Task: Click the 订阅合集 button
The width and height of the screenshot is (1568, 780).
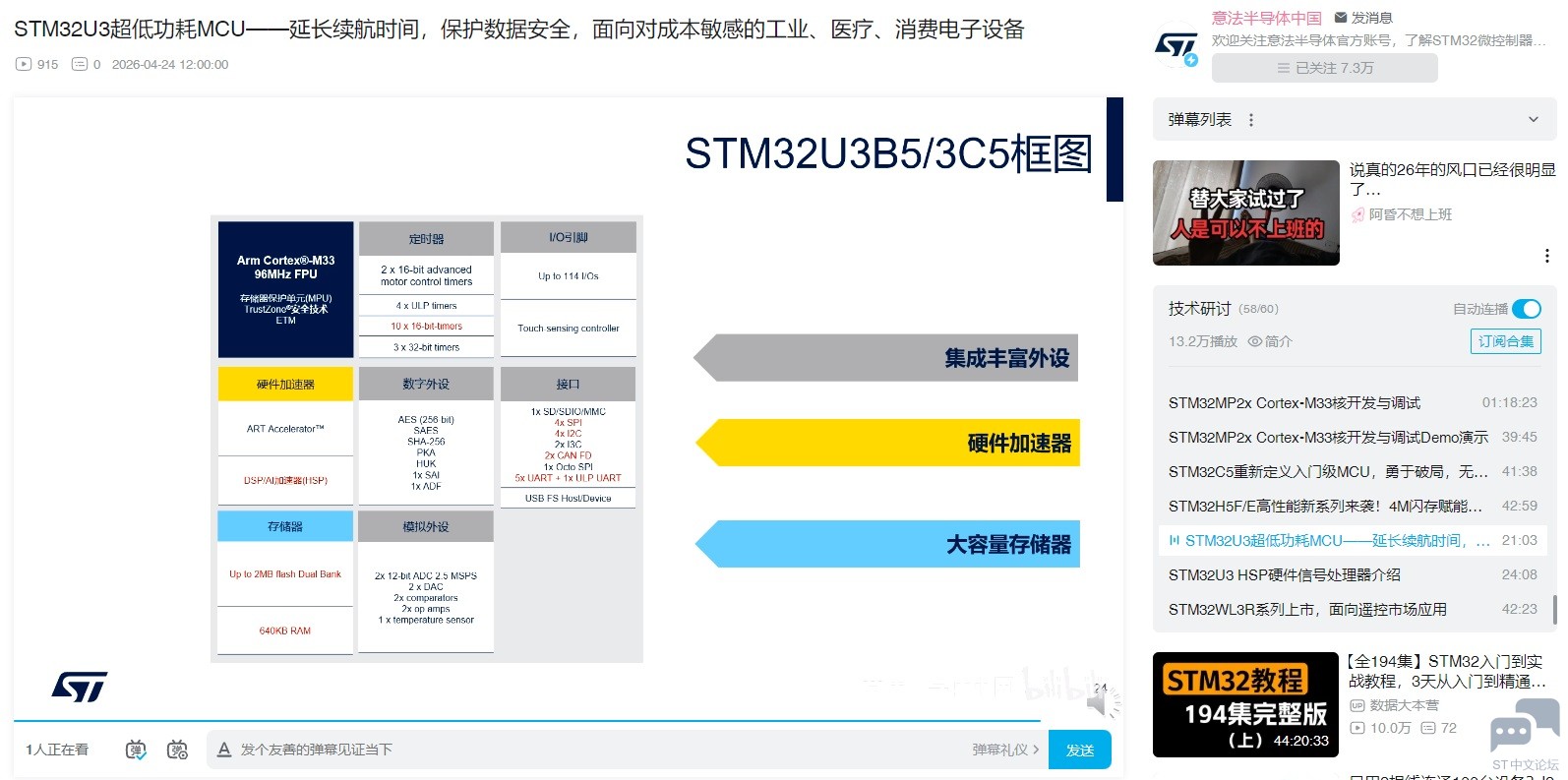Action: click(1506, 341)
